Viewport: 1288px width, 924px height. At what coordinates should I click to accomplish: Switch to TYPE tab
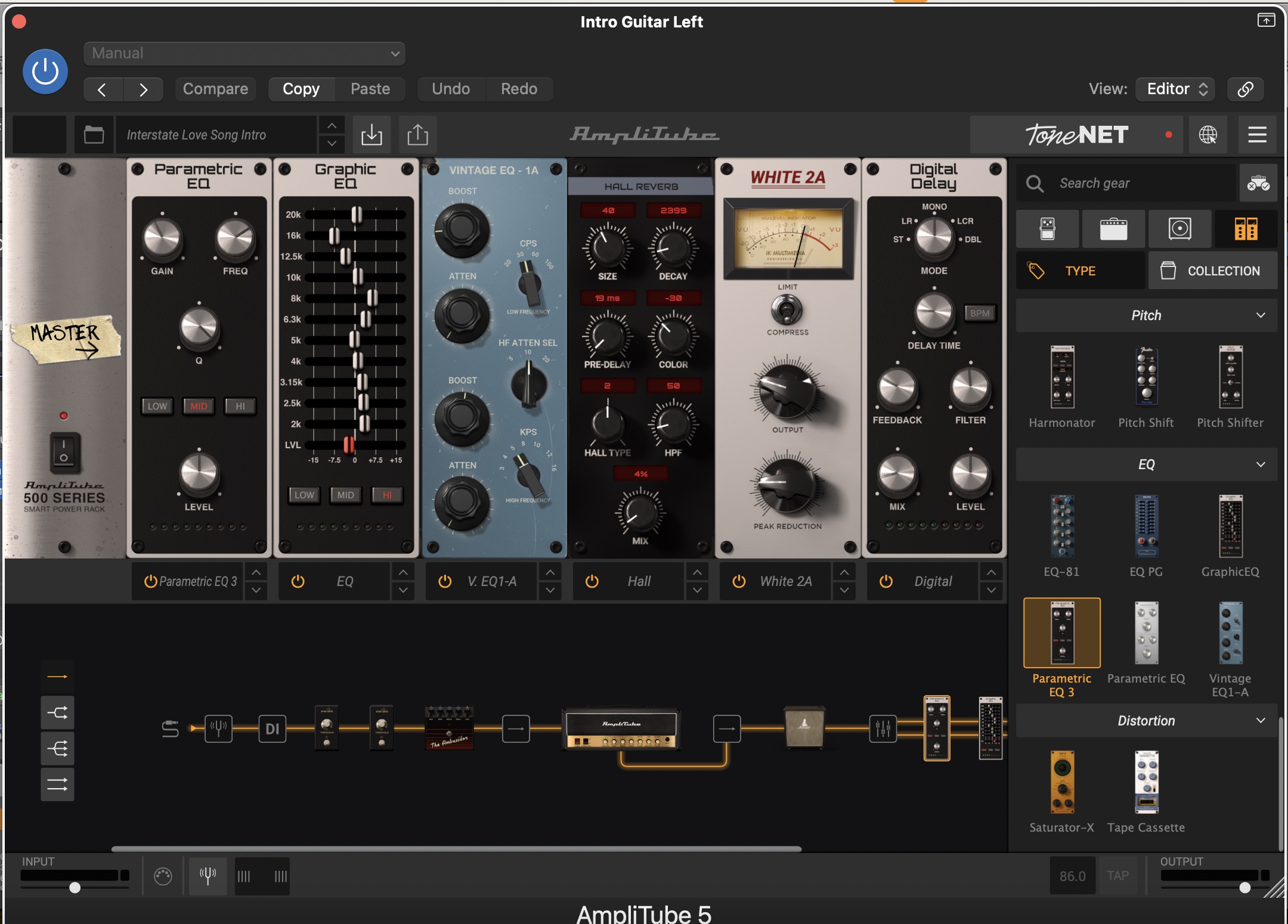click(1080, 271)
